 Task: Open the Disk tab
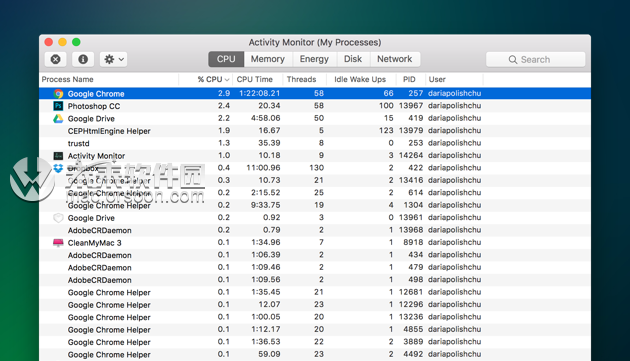(353, 59)
